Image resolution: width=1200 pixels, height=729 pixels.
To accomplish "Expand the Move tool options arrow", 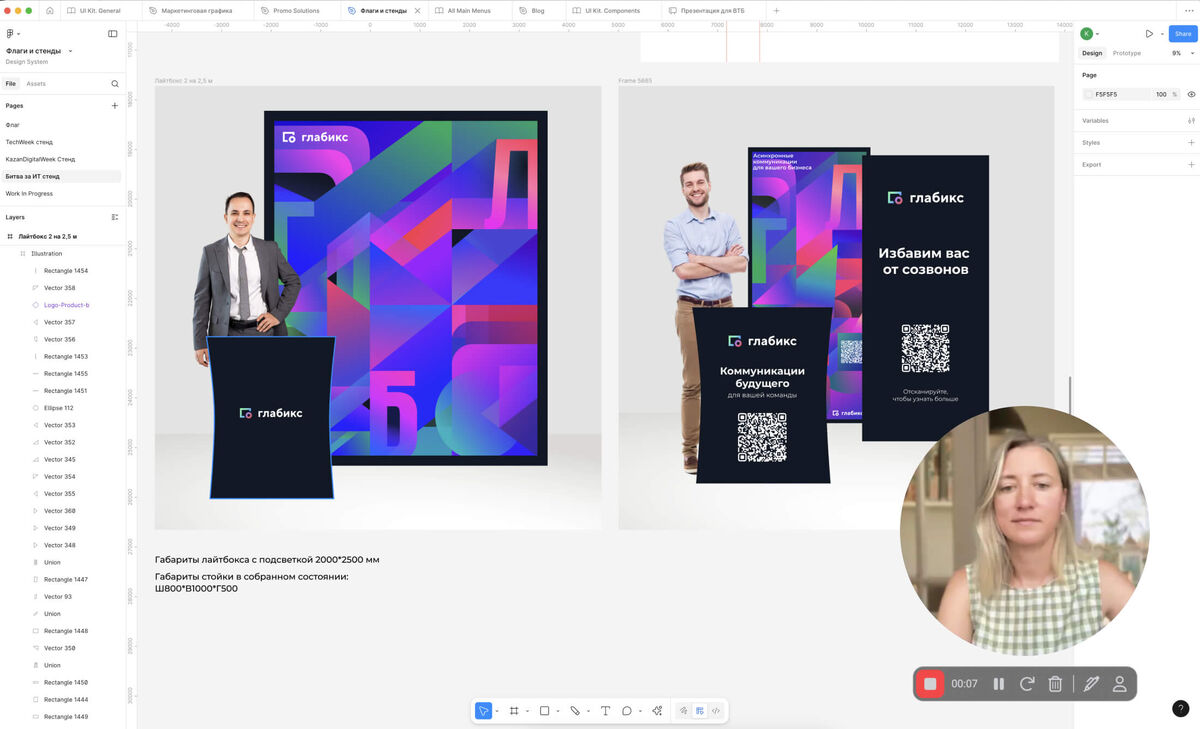I will point(497,712).
